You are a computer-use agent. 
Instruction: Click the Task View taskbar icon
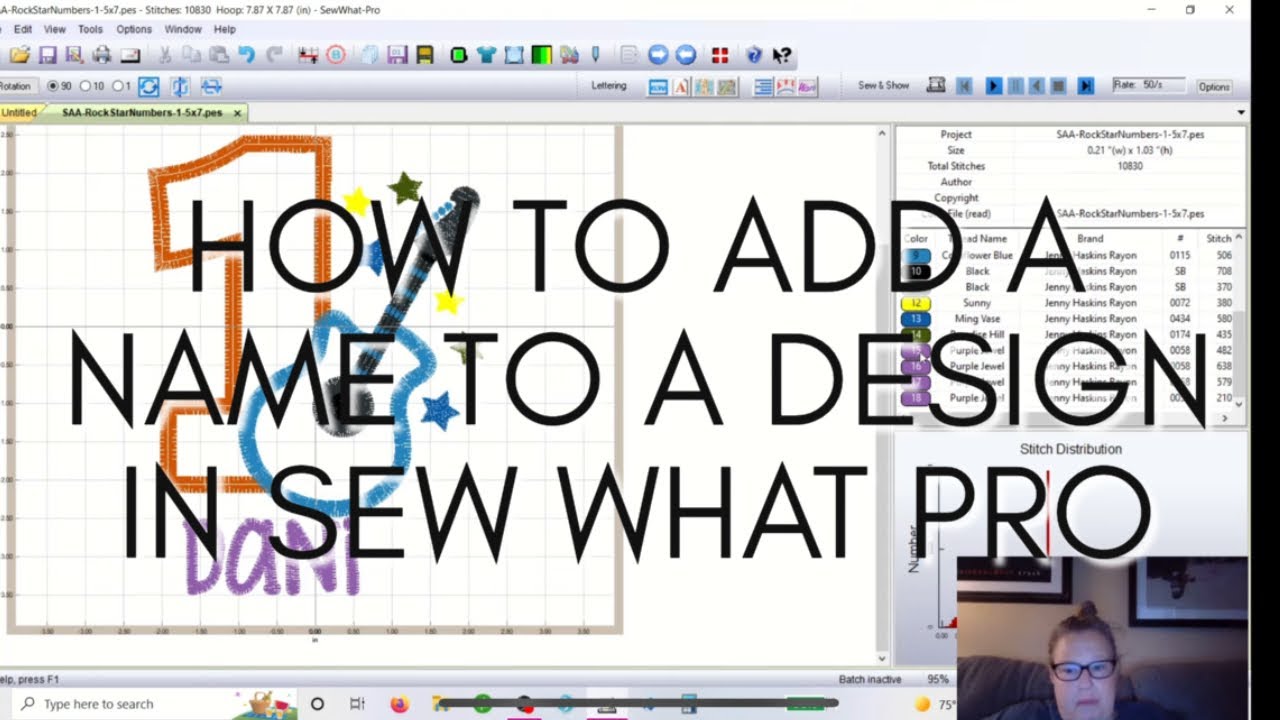tap(357, 704)
